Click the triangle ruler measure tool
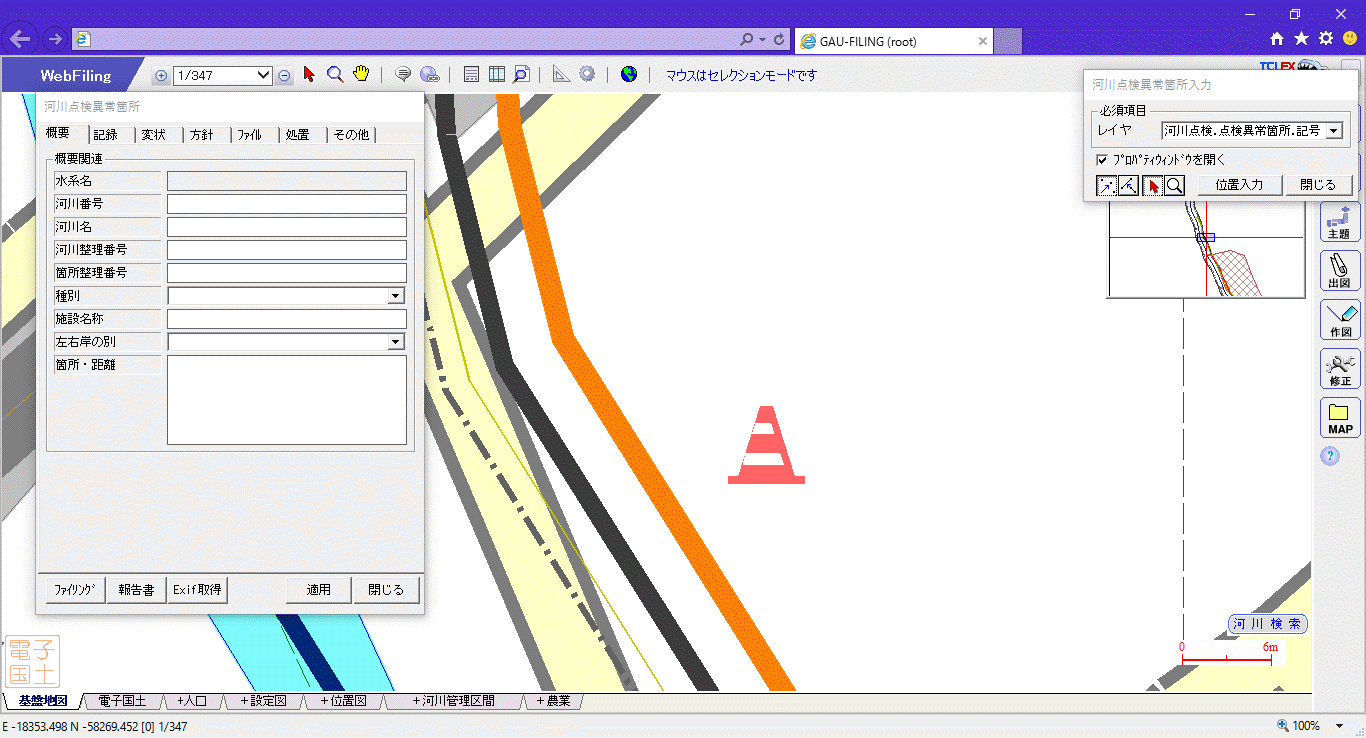The image size is (1366, 738). [x=561, y=75]
